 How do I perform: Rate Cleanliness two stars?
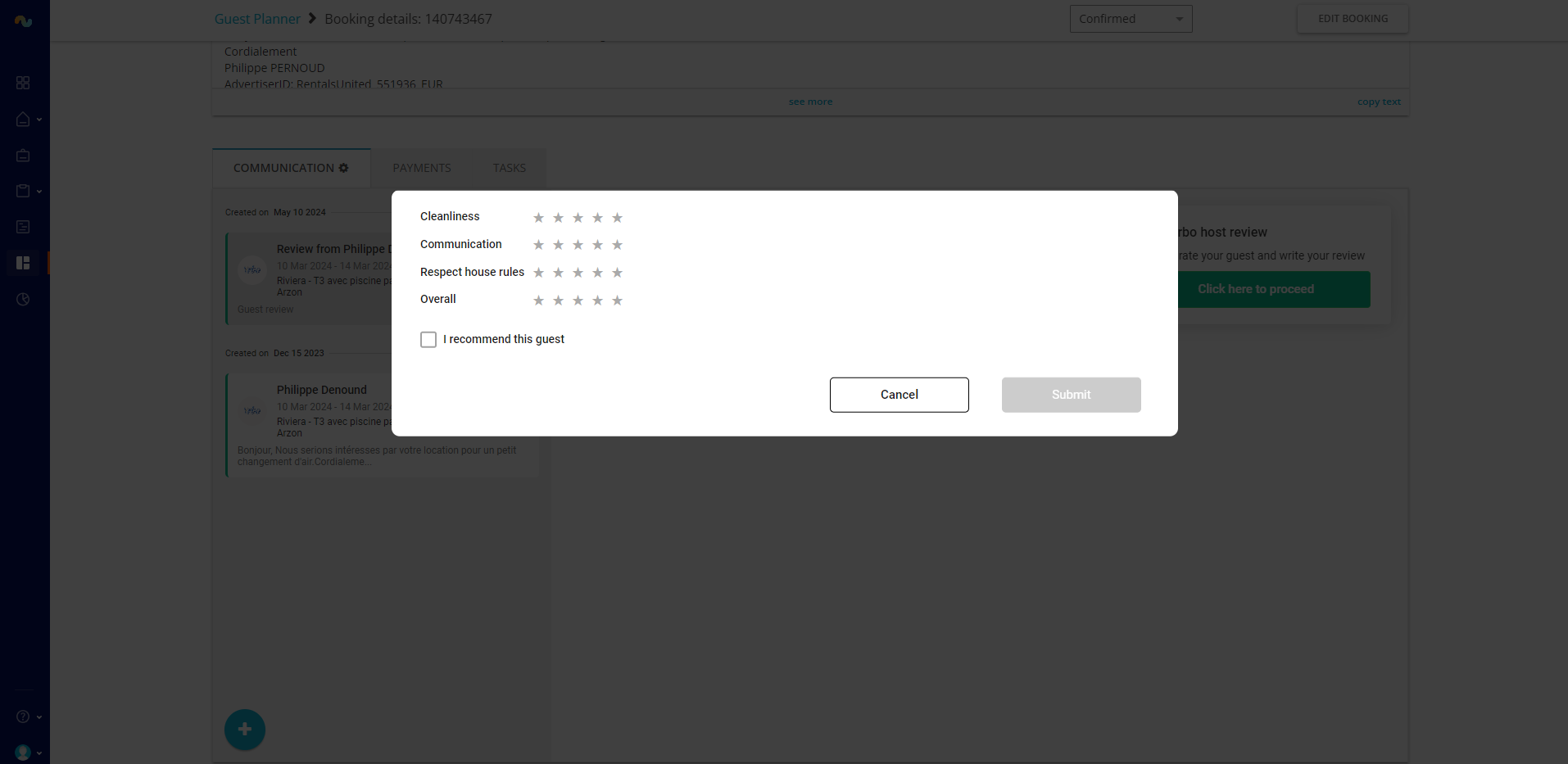point(558,218)
